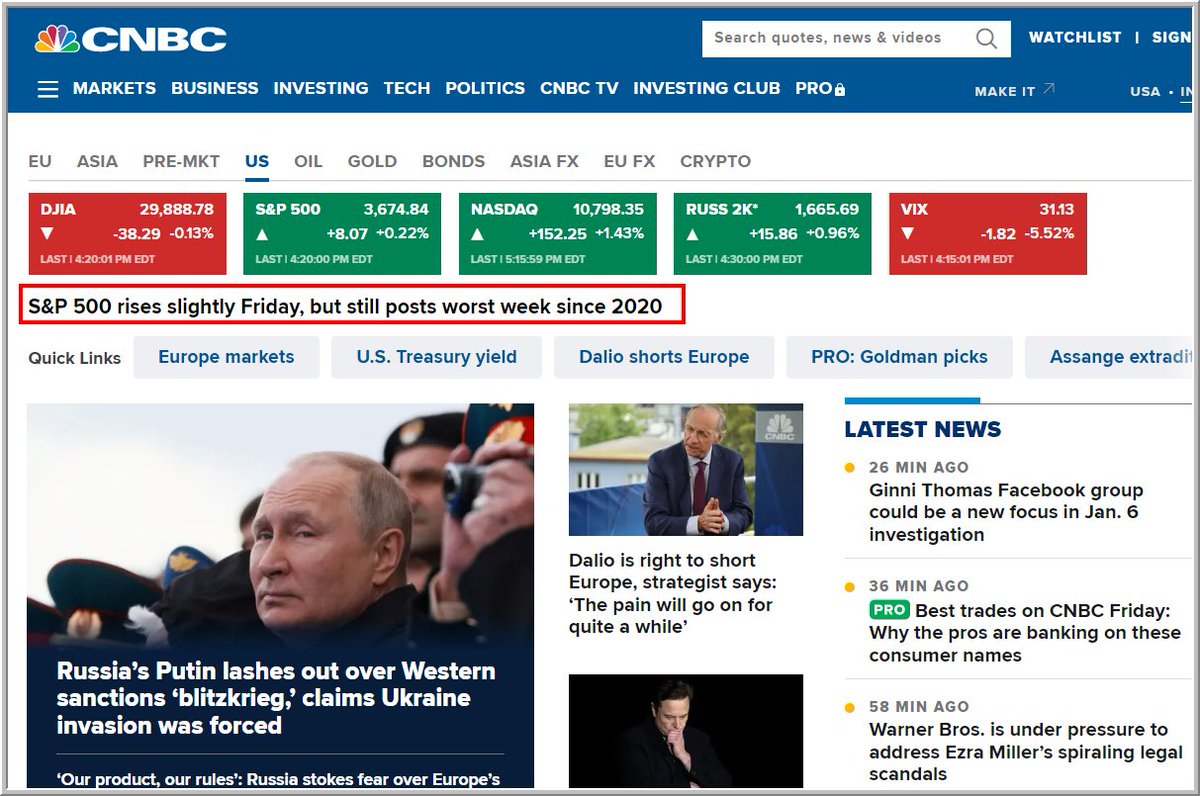This screenshot has width=1200, height=796.
Task: Open the CNBC TV menu
Action: [x=579, y=88]
